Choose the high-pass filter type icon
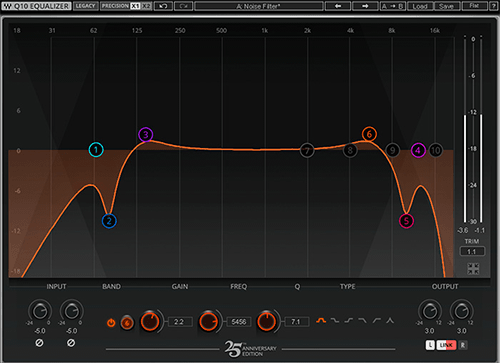Screen dimensions: 500x363 377,321
